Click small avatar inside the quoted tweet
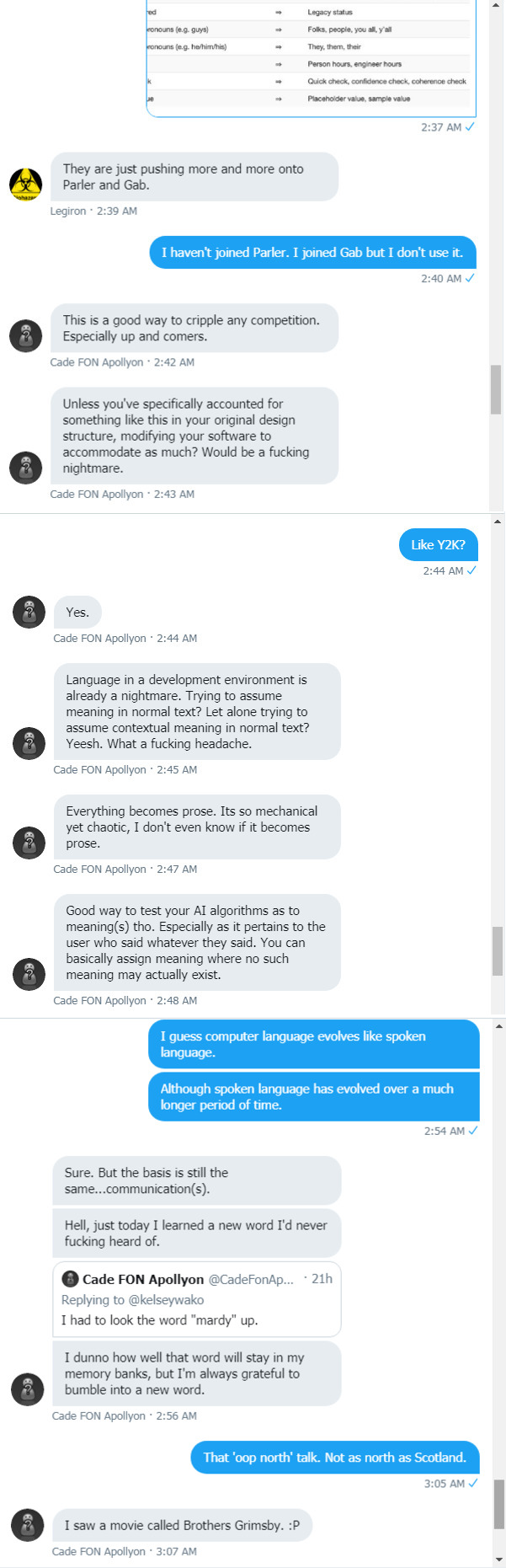 (x=71, y=1279)
